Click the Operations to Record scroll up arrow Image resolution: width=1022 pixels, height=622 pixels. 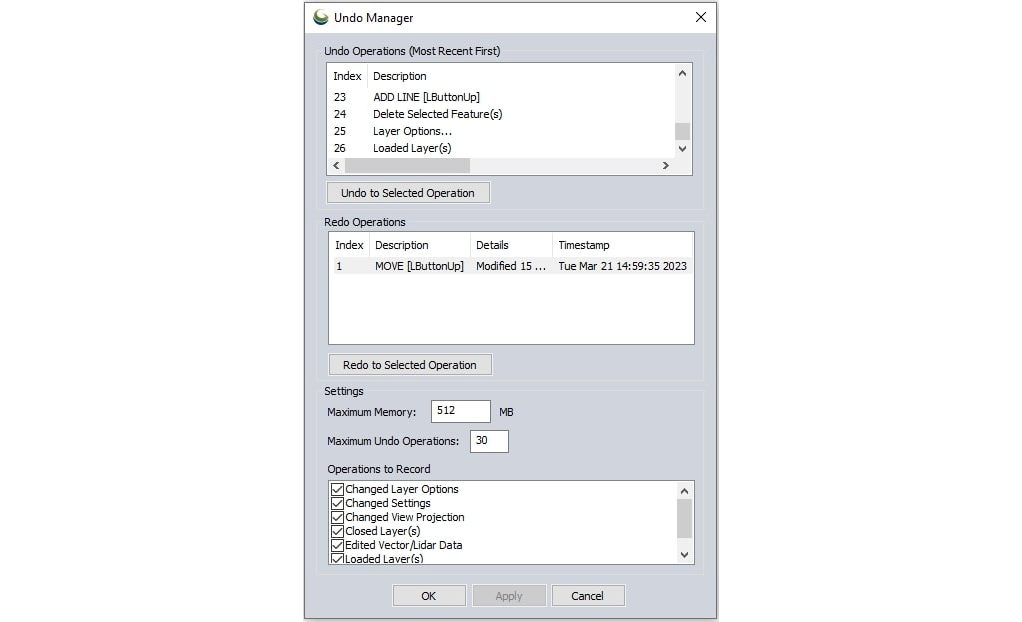684,491
